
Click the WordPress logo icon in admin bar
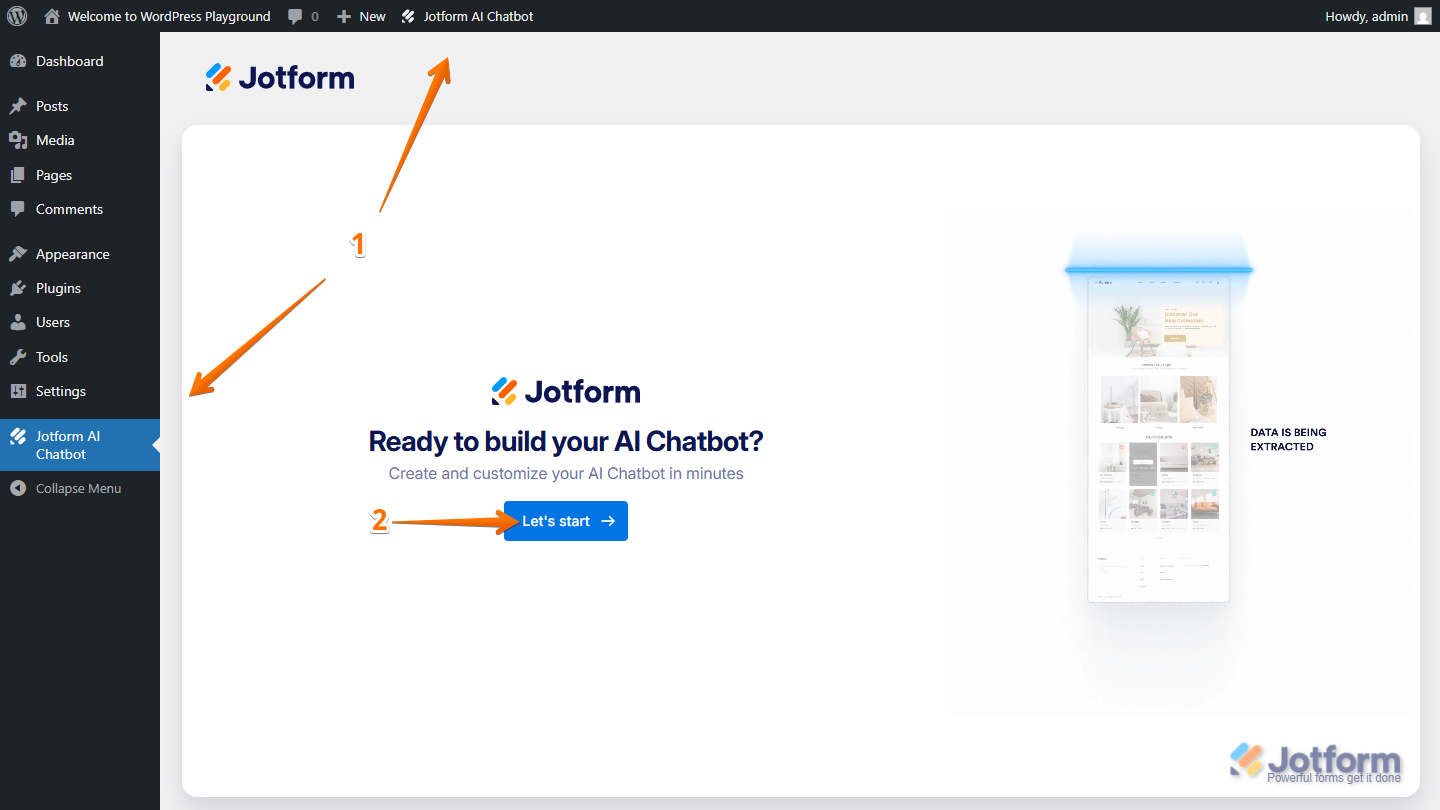click(x=17, y=16)
